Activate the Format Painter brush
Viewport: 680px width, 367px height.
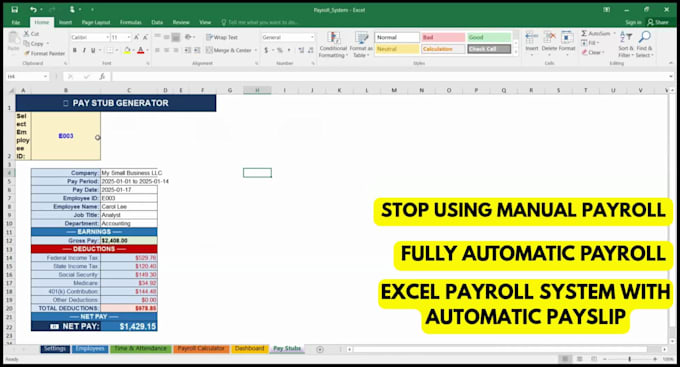pos(44,53)
